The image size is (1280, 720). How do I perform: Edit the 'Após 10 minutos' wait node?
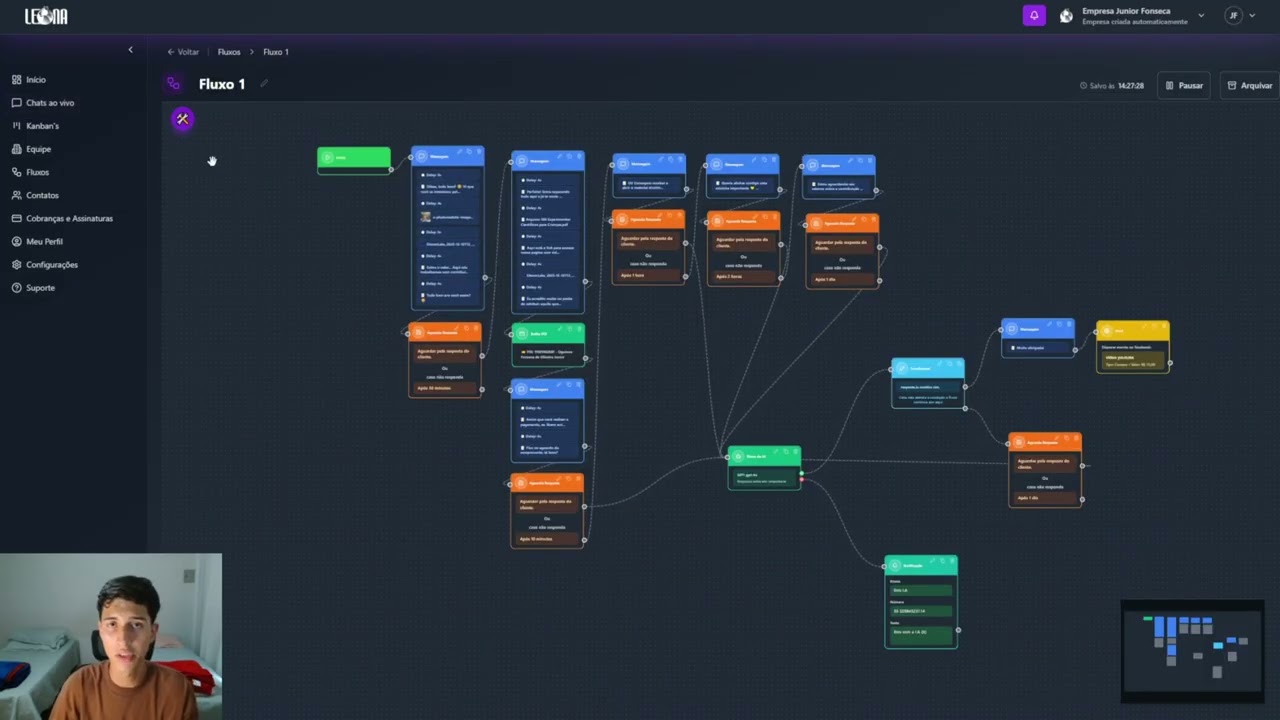point(559,477)
